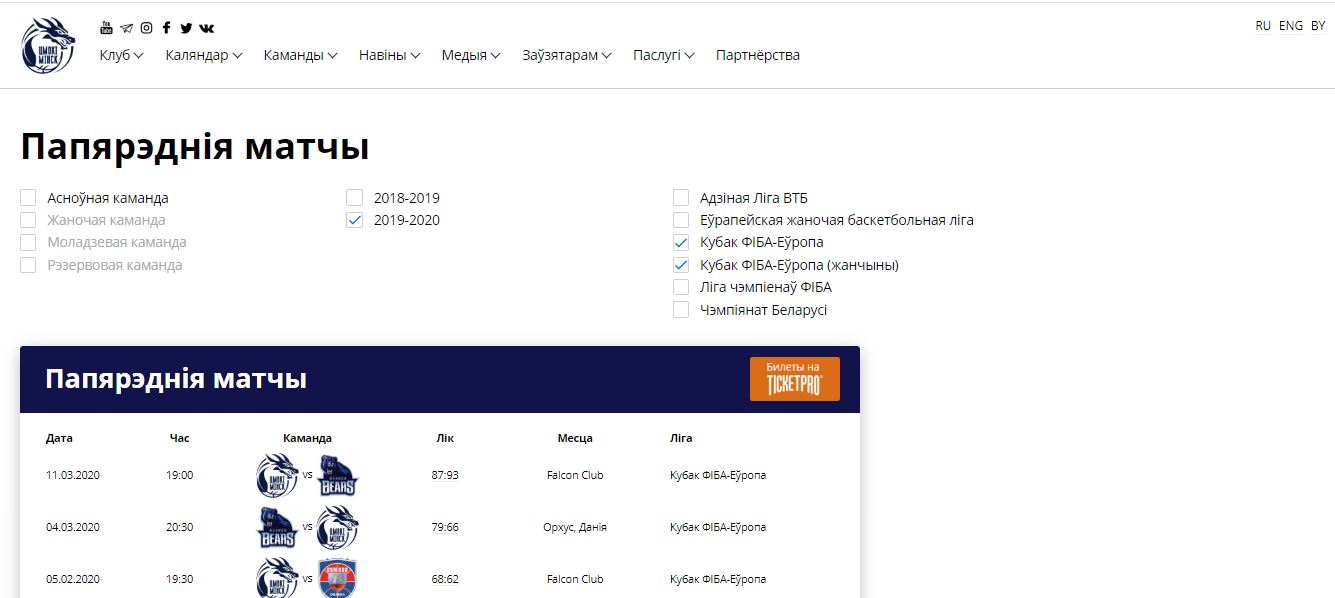Click the Орхус, Данія venue
Viewport: 1335px width, 598px height.
pos(575,527)
